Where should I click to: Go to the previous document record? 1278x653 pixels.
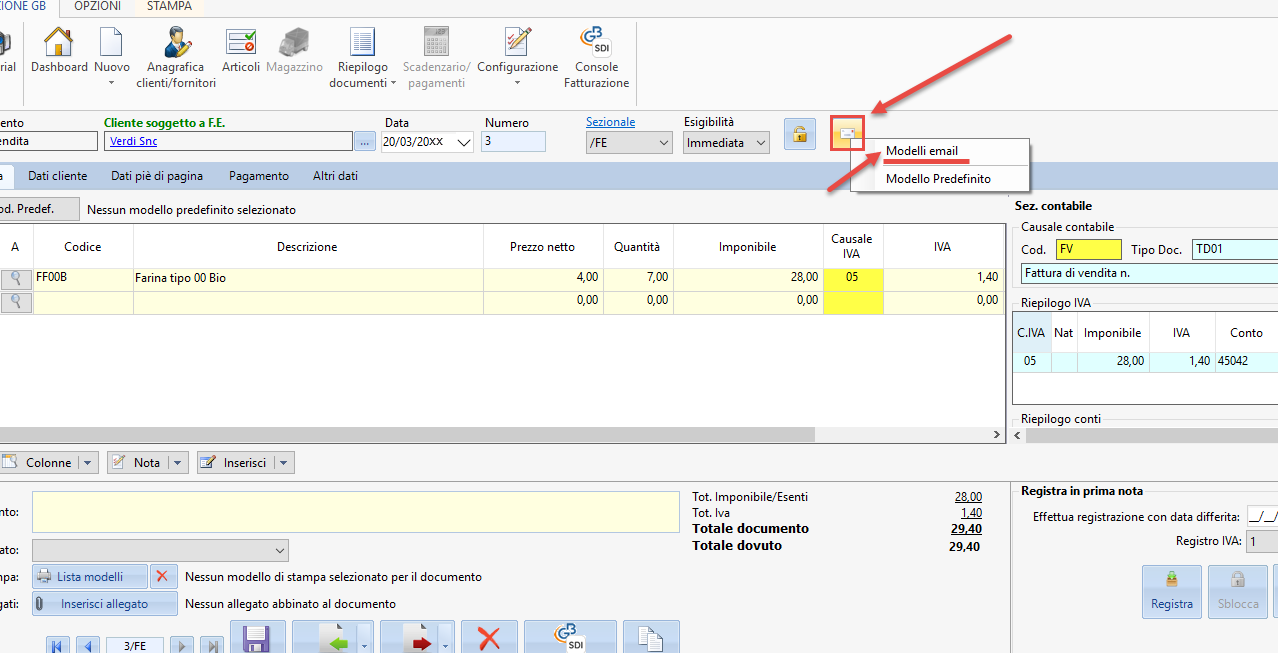coord(89,645)
